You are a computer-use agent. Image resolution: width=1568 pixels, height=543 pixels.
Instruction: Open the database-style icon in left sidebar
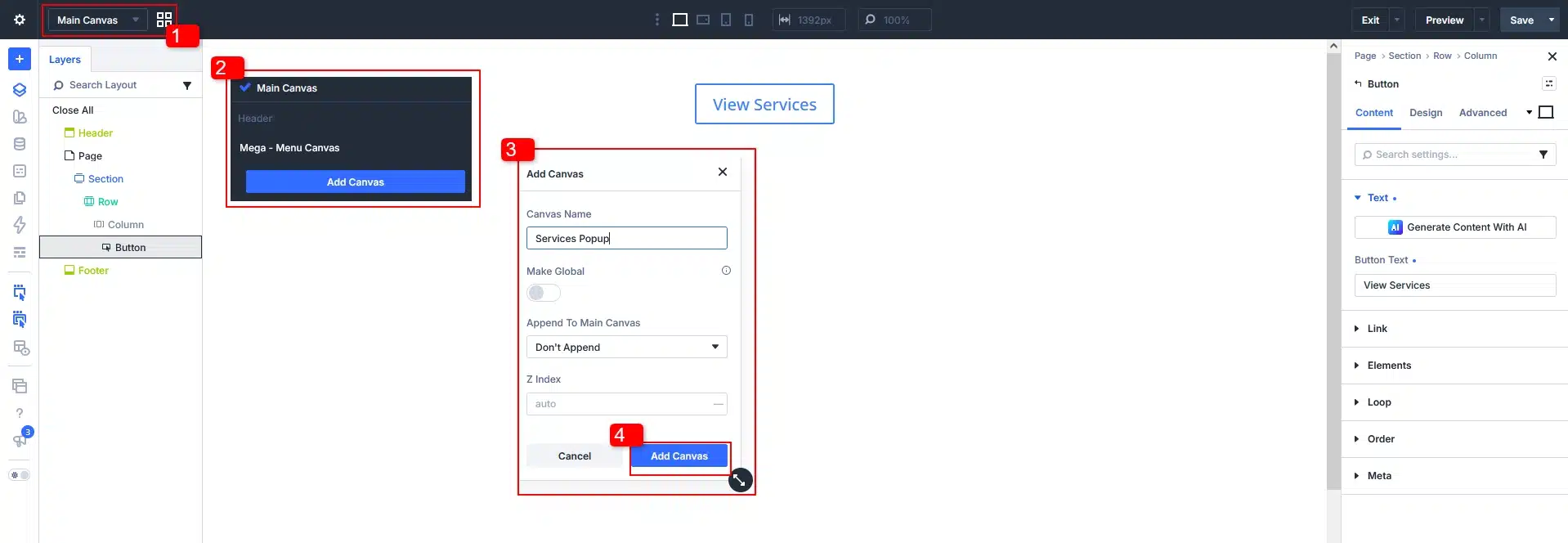pos(20,144)
